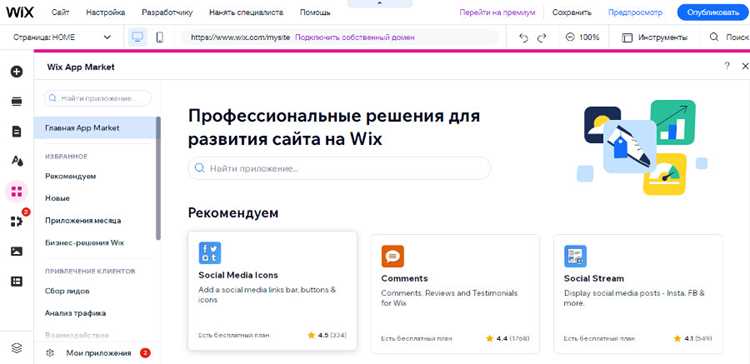Open the Add Elements plus icon

point(17,72)
